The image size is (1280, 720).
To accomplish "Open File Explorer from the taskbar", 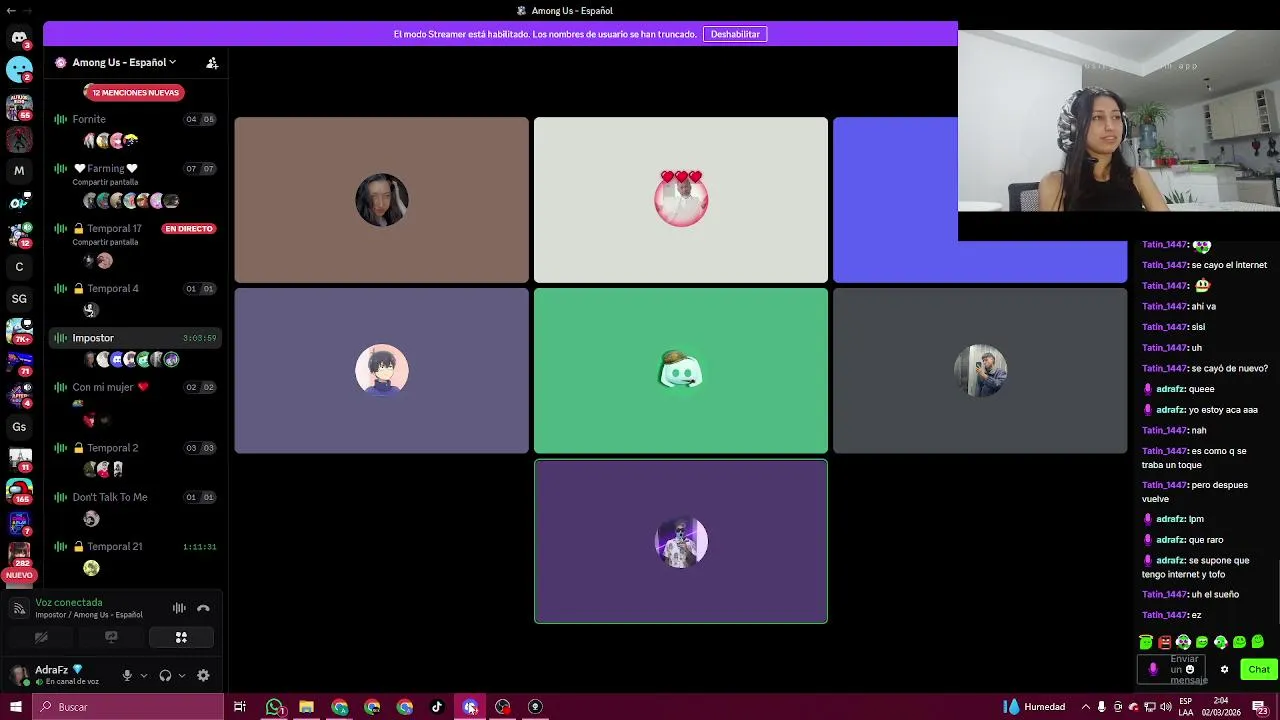I will tap(307, 707).
